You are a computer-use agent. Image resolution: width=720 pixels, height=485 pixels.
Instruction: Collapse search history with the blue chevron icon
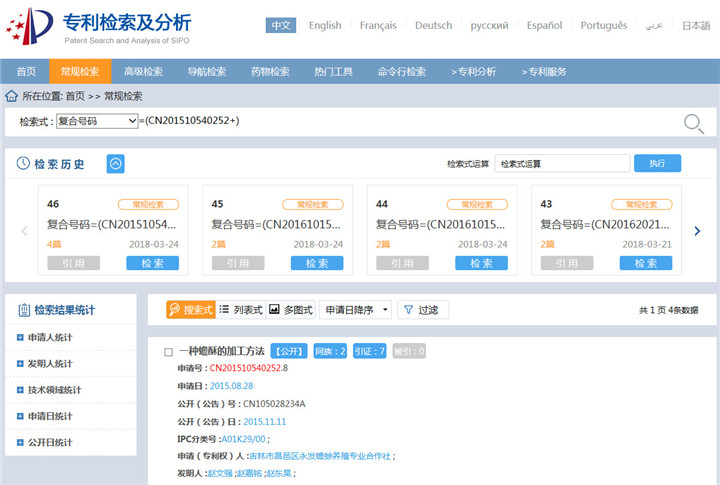click(x=115, y=164)
